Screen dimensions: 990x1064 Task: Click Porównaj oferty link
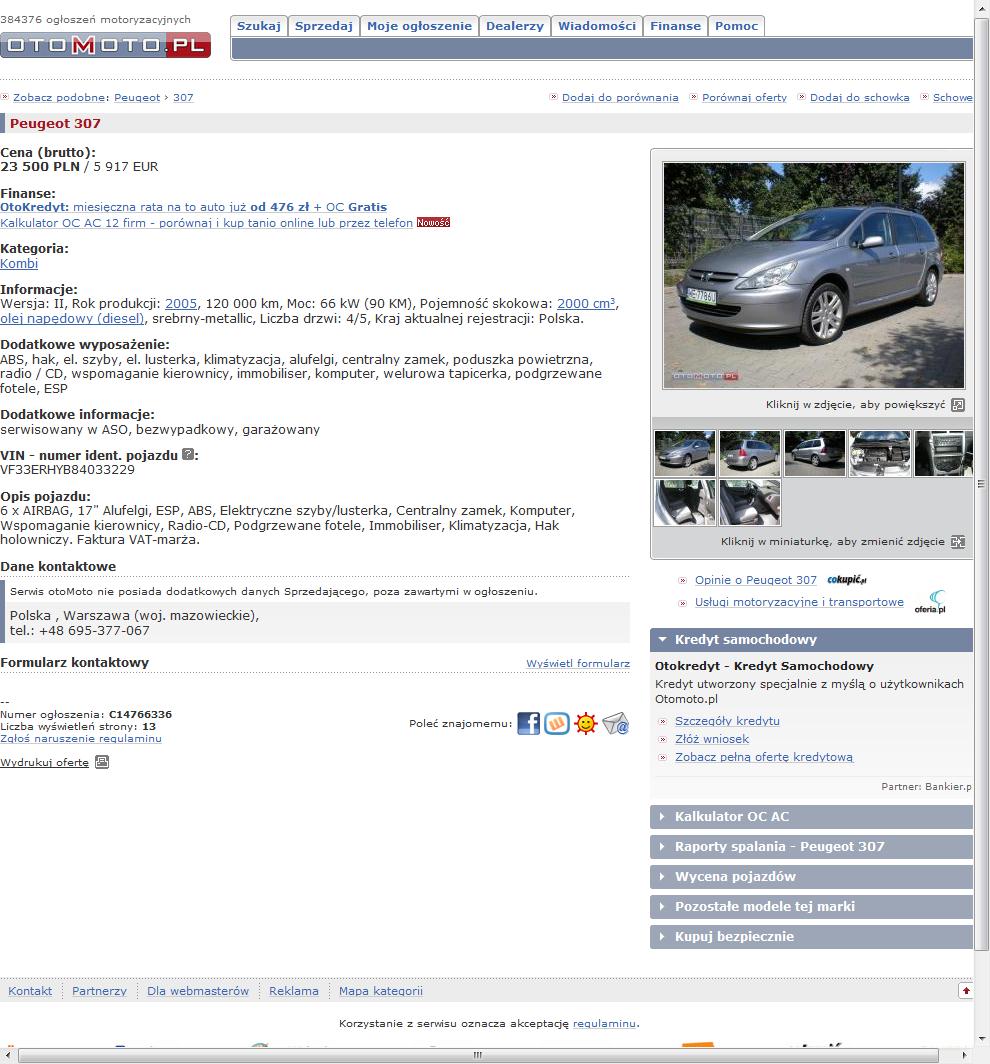pos(744,98)
